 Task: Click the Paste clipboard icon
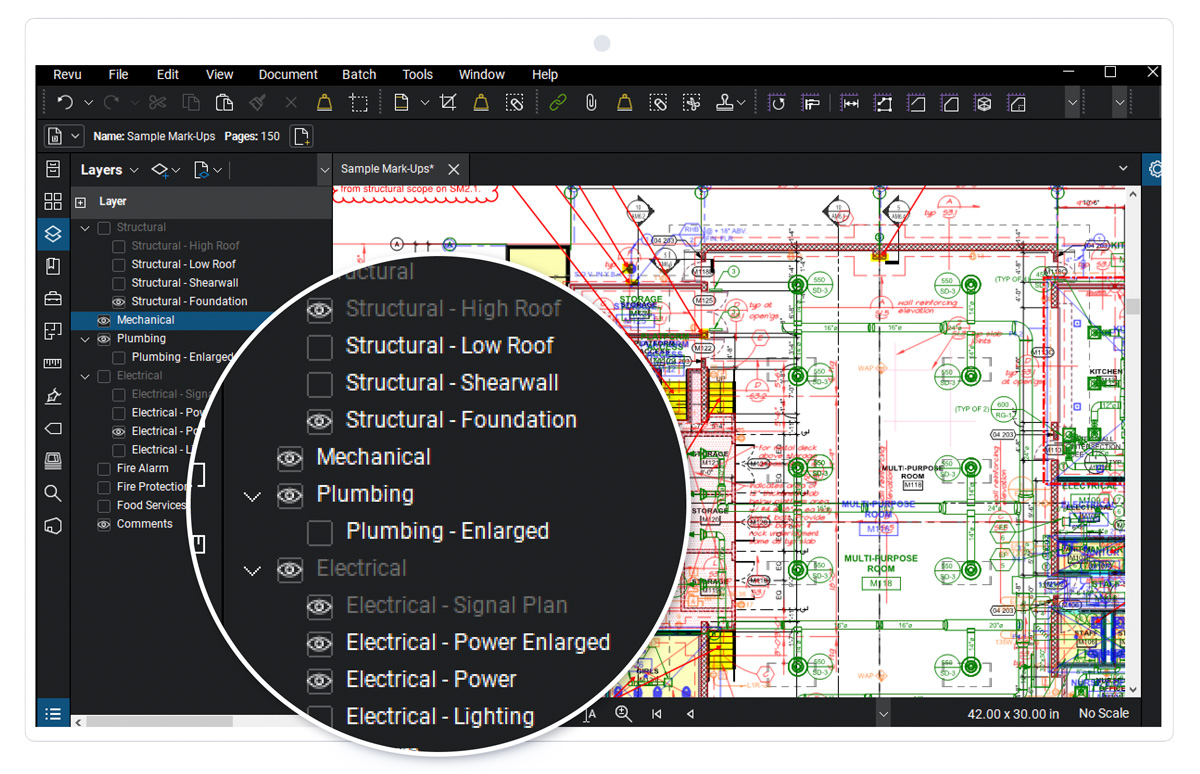click(x=224, y=102)
